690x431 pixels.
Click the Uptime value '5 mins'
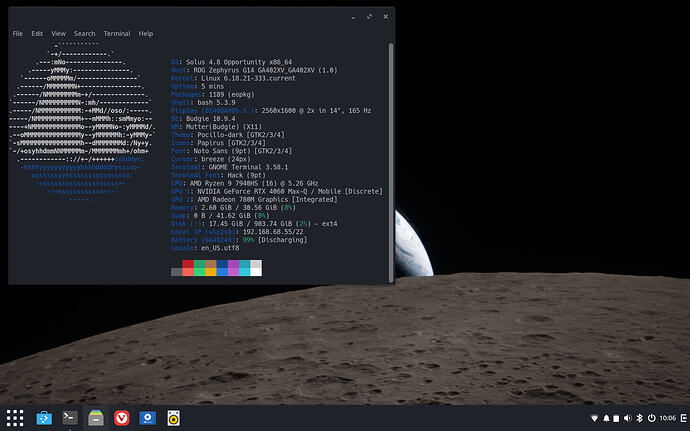[213, 86]
